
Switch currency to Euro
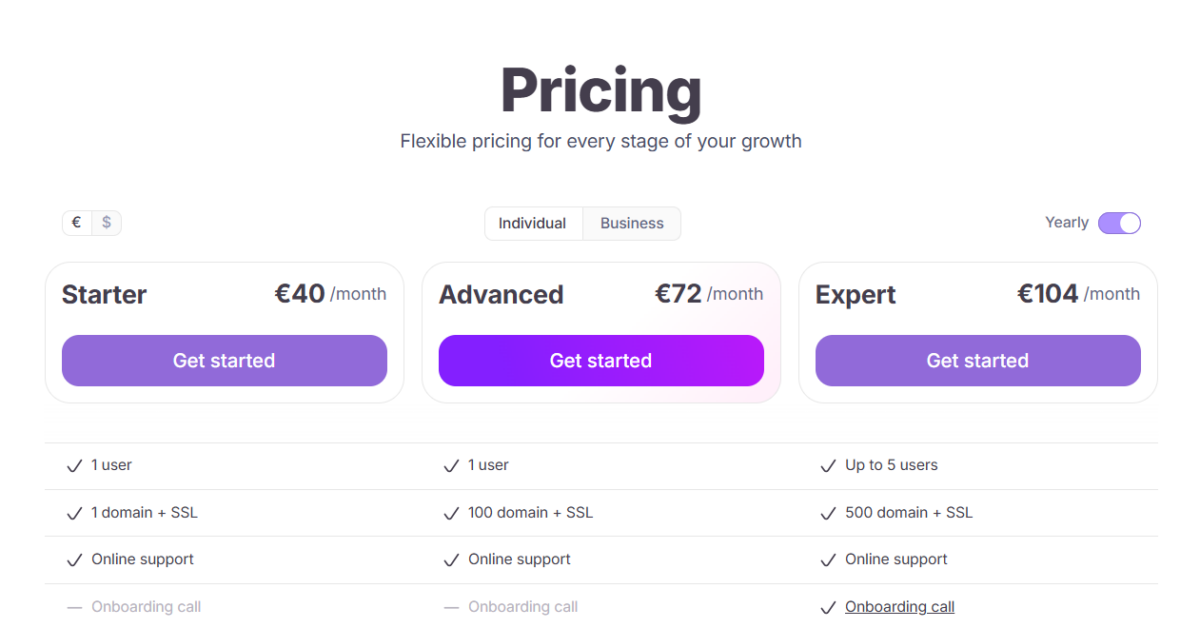click(x=77, y=222)
